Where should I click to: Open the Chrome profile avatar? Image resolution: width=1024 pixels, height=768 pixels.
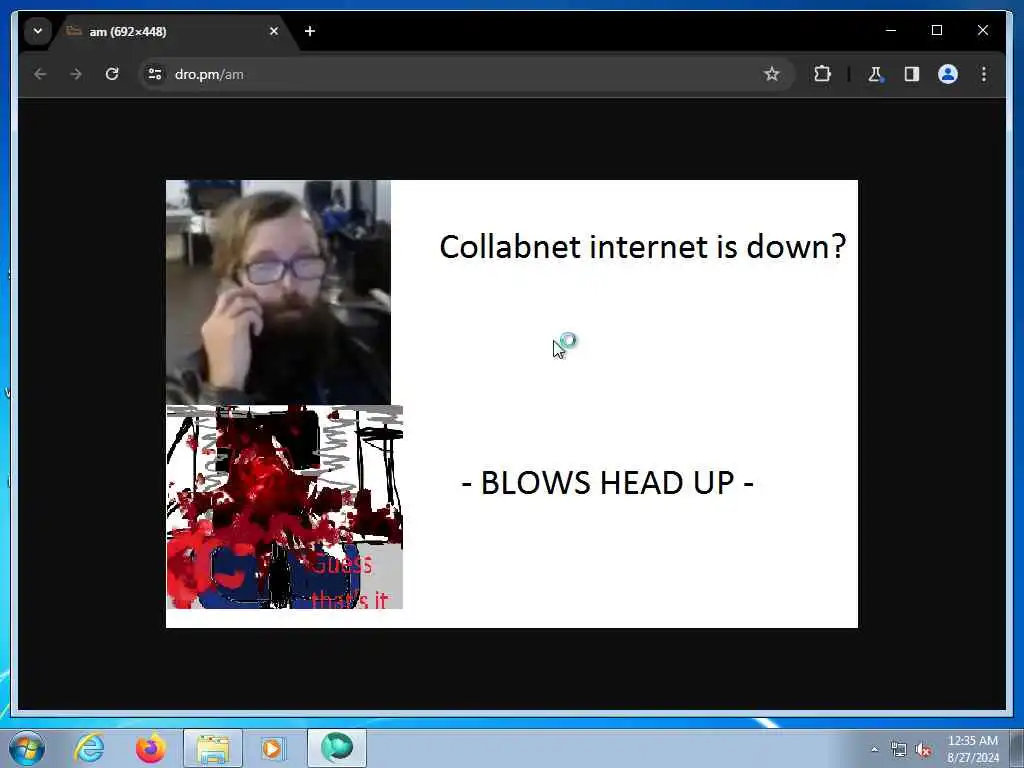948,74
